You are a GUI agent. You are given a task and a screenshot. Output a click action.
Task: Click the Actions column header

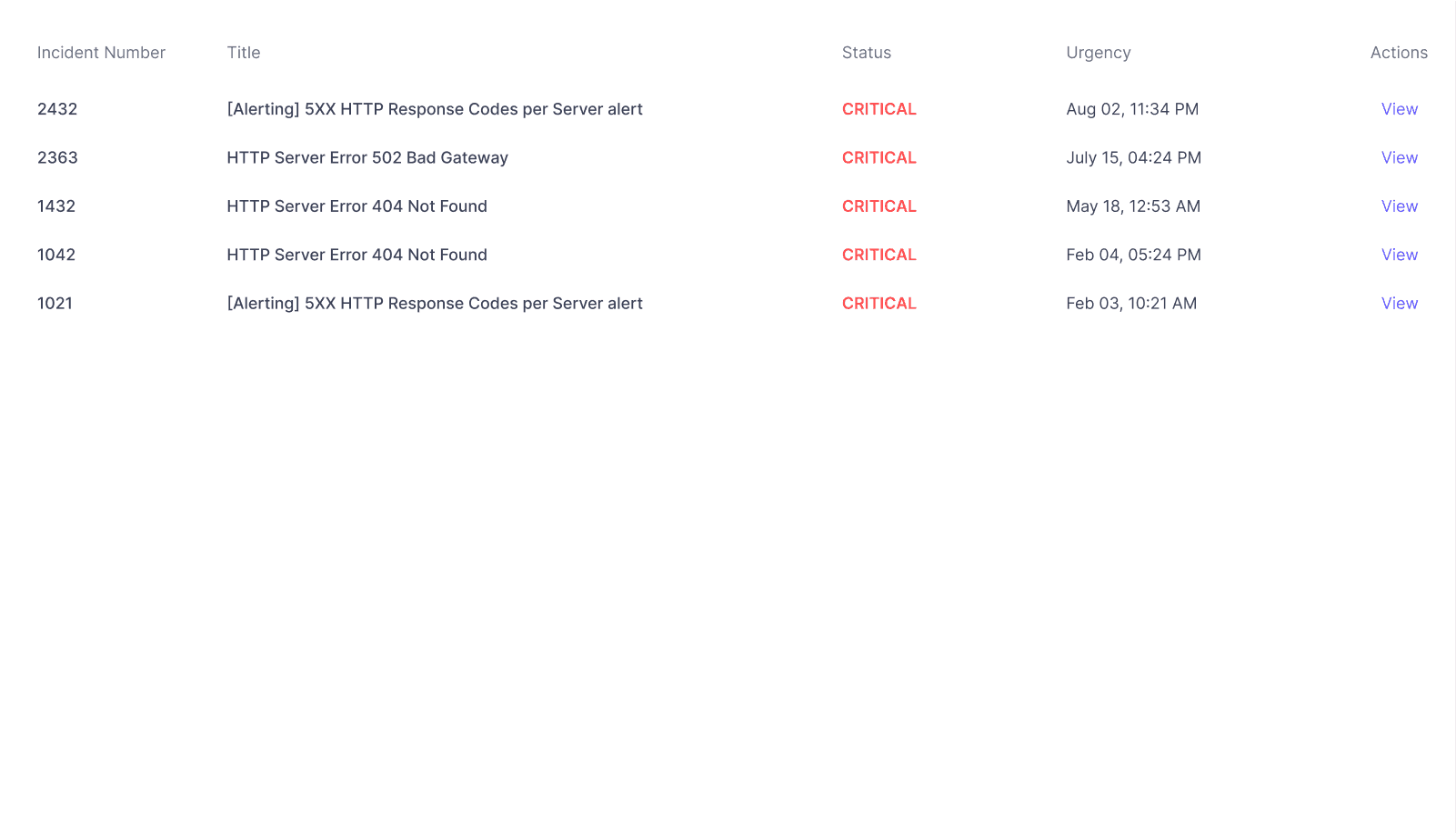pyautogui.click(x=1399, y=52)
